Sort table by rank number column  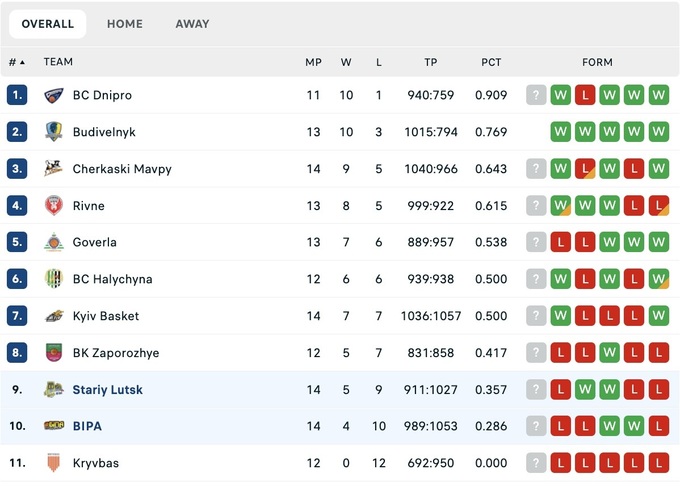click(x=17, y=62)
